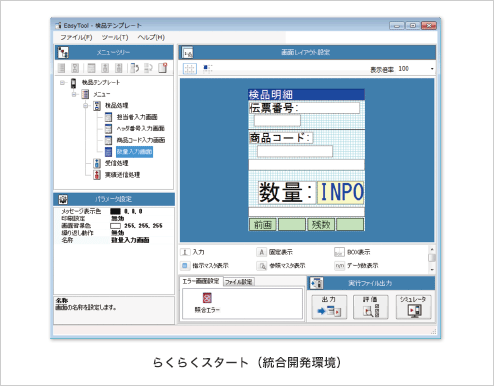Click the 評価 evaluate button
The width and height of the screenshot is (494, 386).
371,307
